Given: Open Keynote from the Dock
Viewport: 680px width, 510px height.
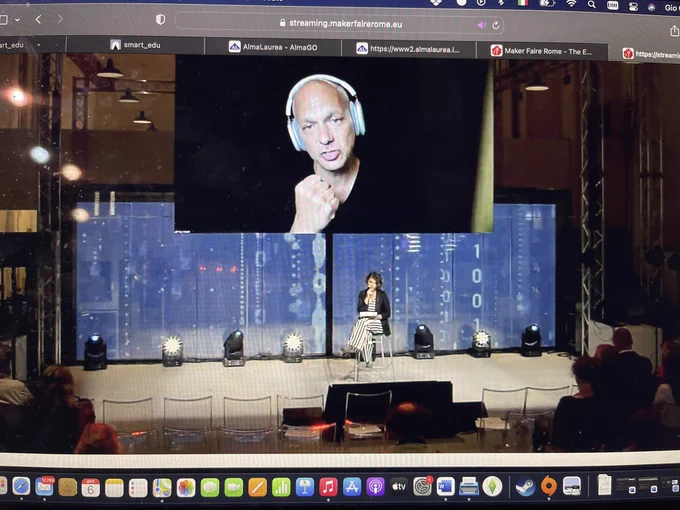Looking at the screenshot, I should coord(305,487).
